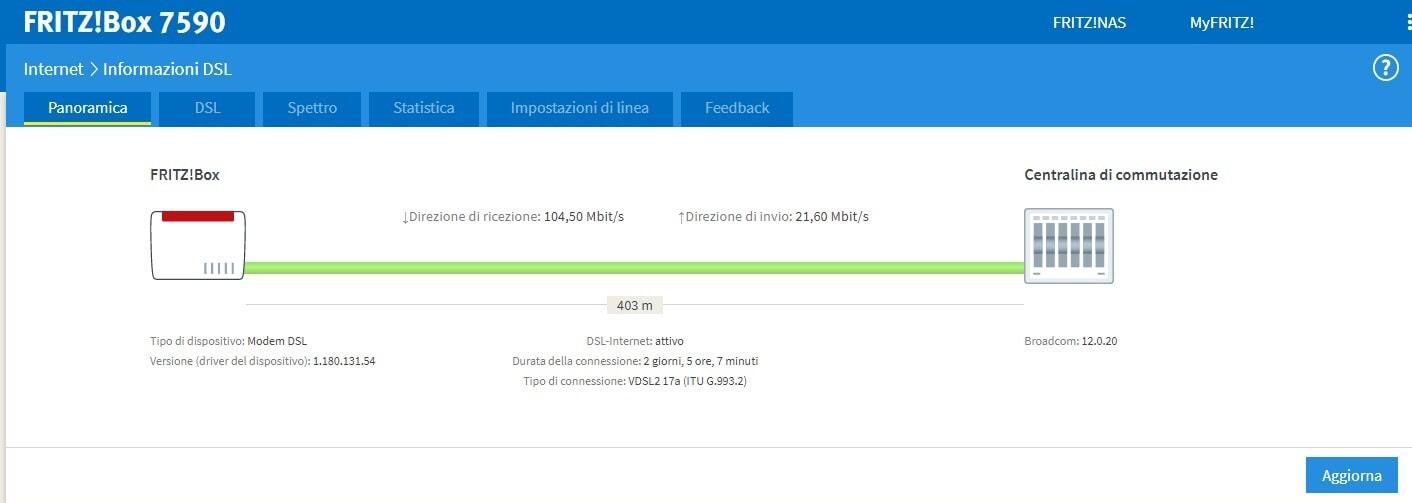Open the Statistica tab
This screenshot has height=503, width=1412.
point(424,108)
